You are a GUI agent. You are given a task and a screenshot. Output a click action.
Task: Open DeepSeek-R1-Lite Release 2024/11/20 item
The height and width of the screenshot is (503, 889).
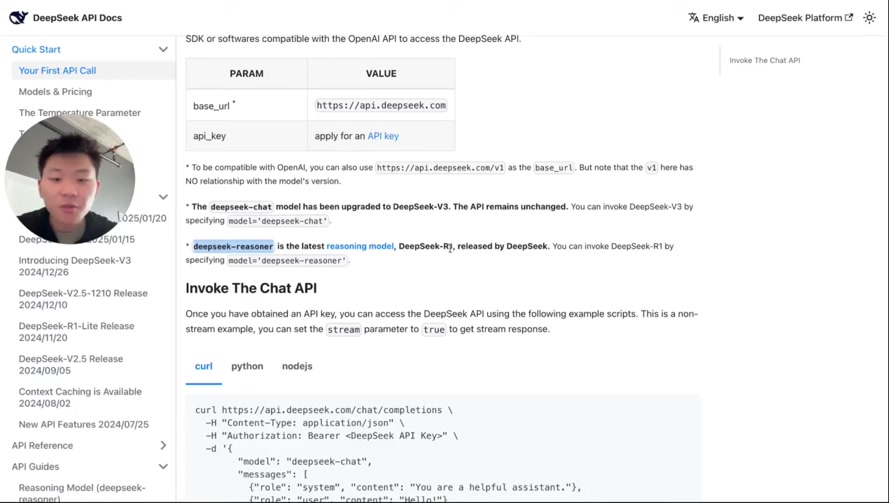76,332
